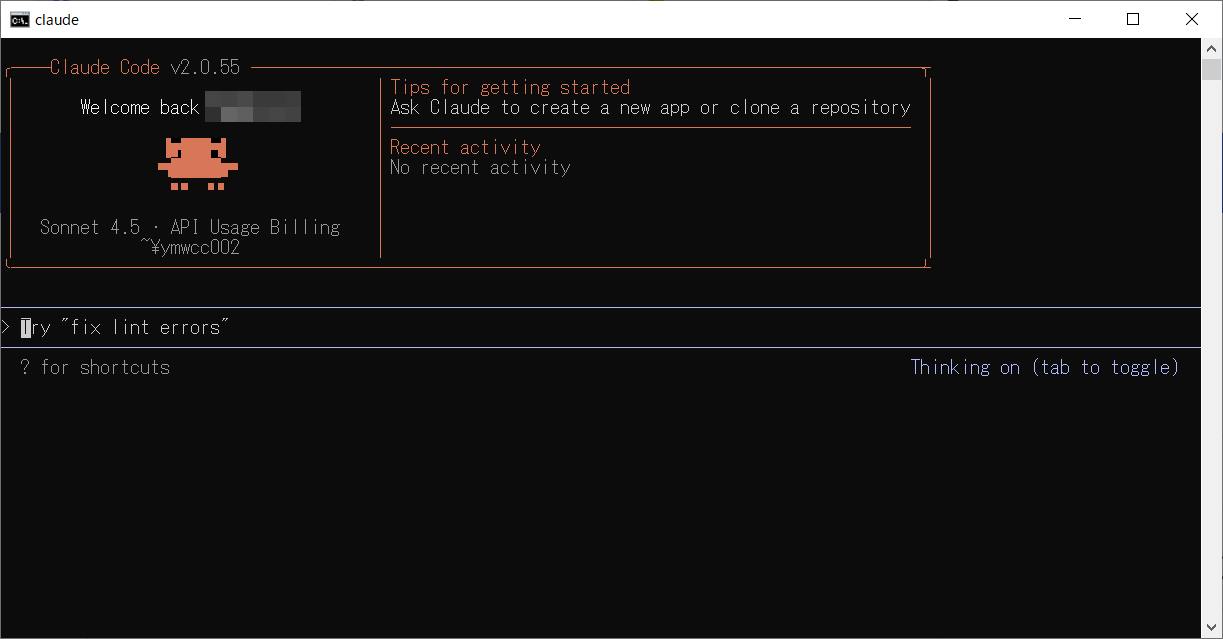Click the "Recent activity" heading
The image size is (1223, 639).
pyautogui.click(x=465, y=147)
